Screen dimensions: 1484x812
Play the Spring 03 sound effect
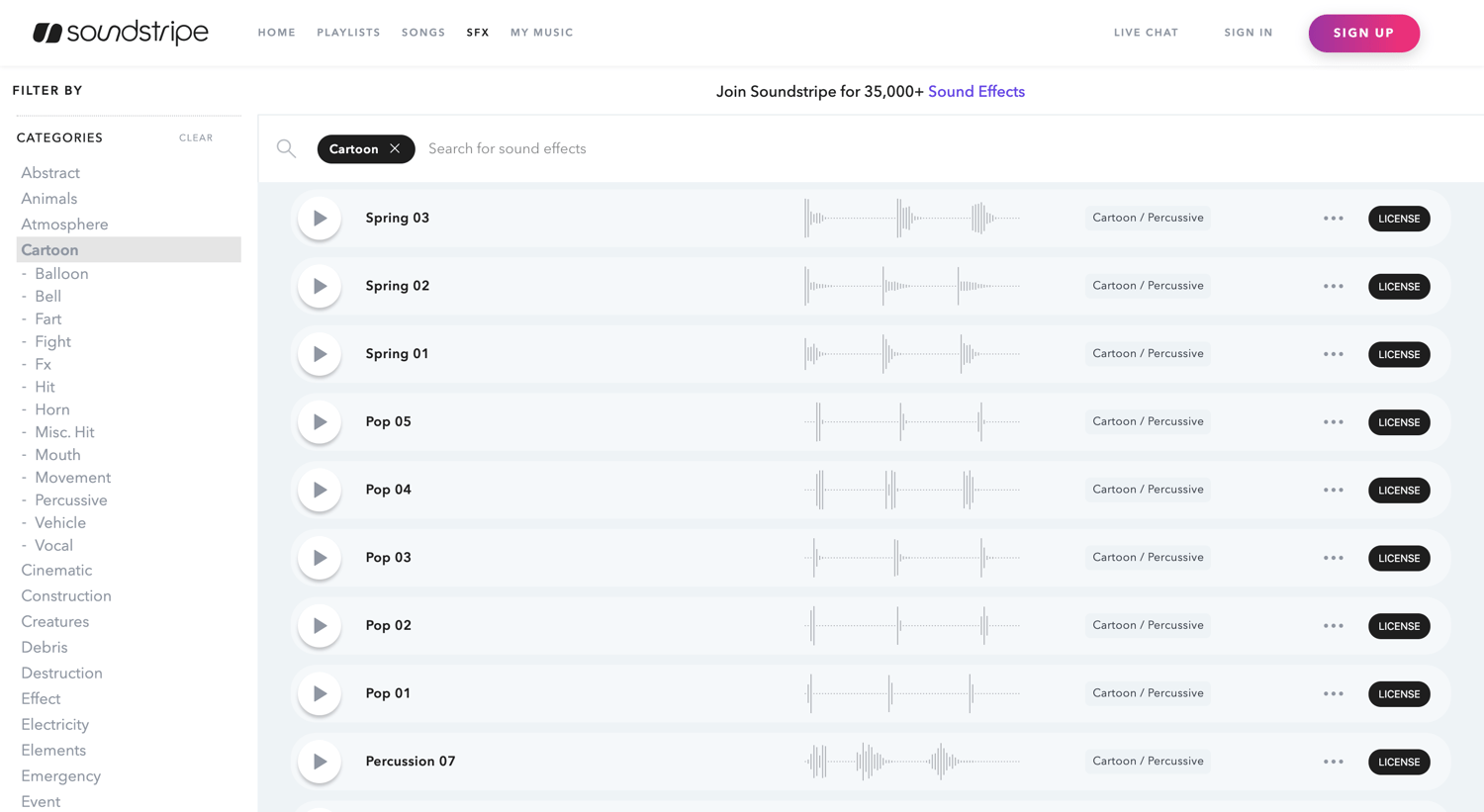(319, 218)
